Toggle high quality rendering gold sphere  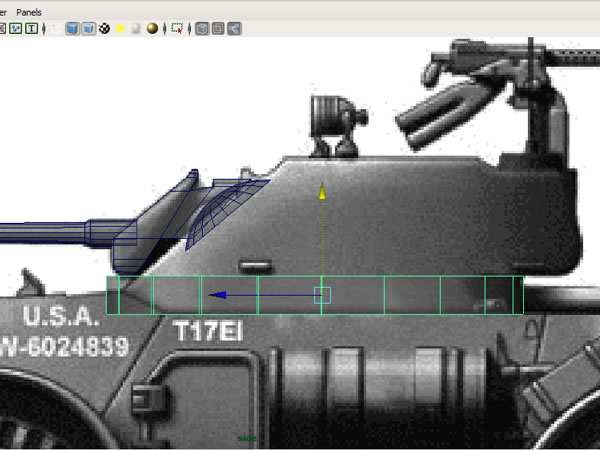tap(152, 28)
